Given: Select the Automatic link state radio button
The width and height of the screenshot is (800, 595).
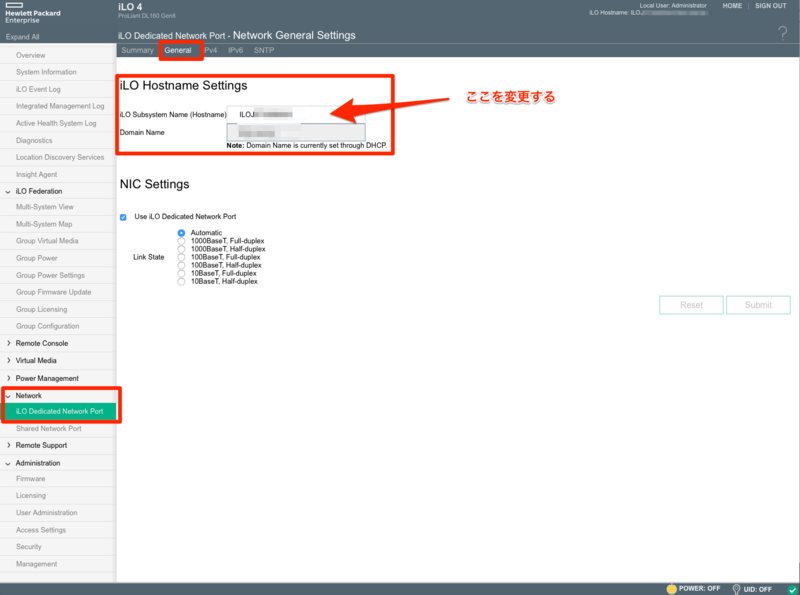Looking at the screenshot, I should [181, 233].
